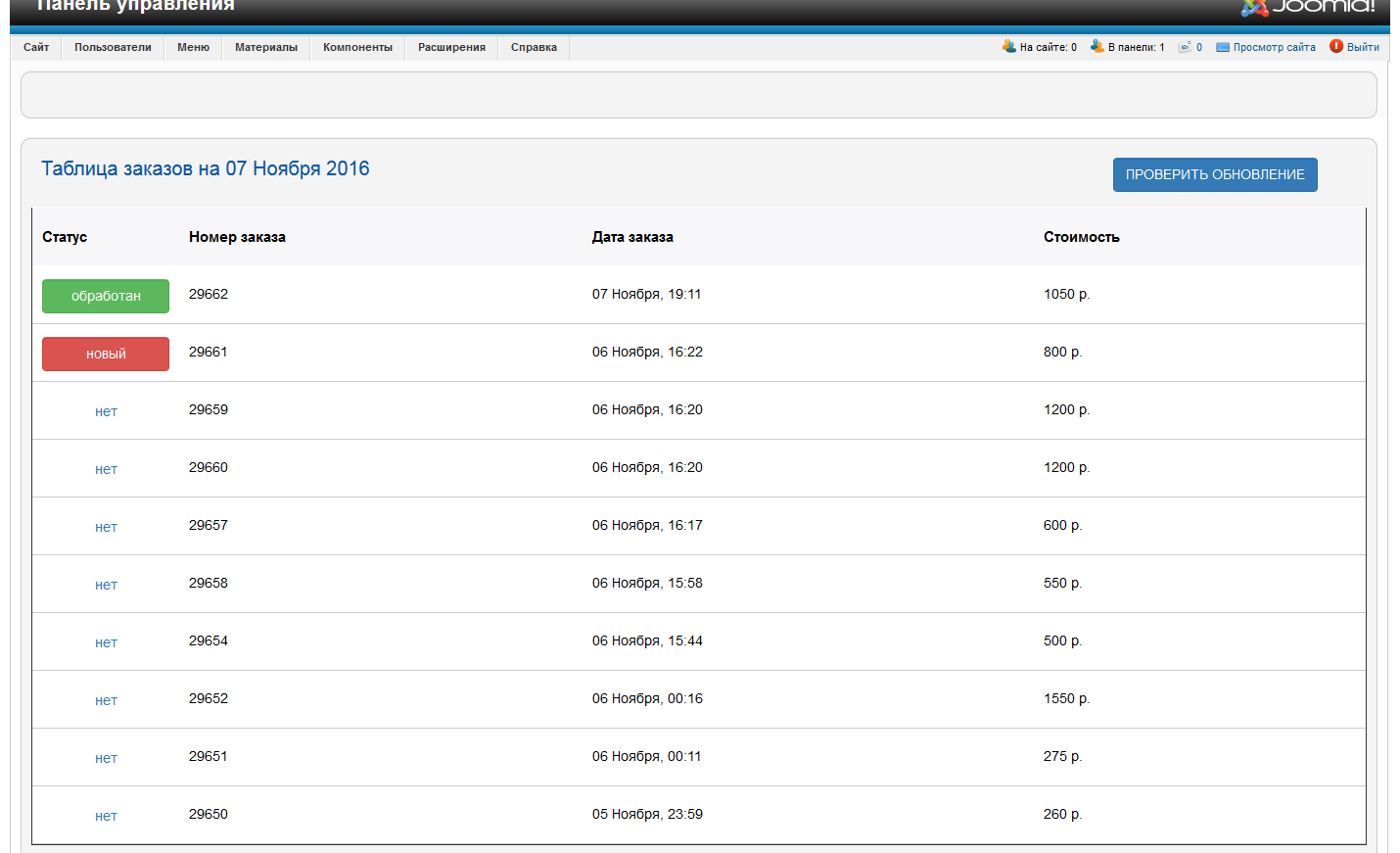The height and width of the screenshot is (853, 1400).
Task: Click the 'Просмотр сайта' link
Action: tap(1274, 47)
